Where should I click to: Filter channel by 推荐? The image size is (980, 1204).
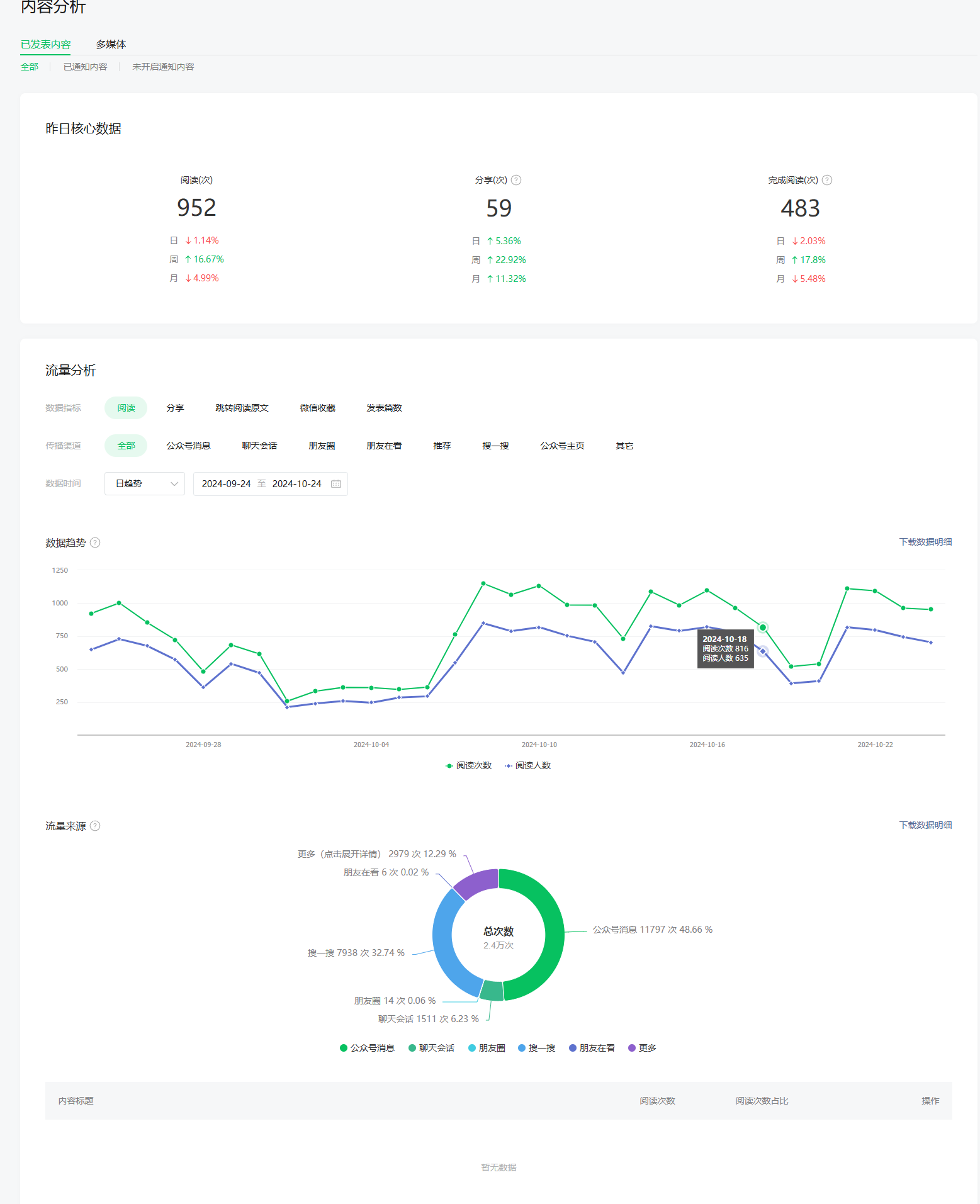pyautogui.click(x=442, y=446)
